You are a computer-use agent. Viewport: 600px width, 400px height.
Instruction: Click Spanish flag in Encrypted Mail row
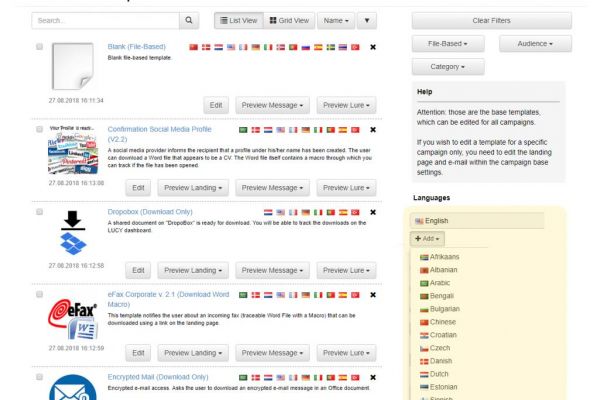[342, 377]
